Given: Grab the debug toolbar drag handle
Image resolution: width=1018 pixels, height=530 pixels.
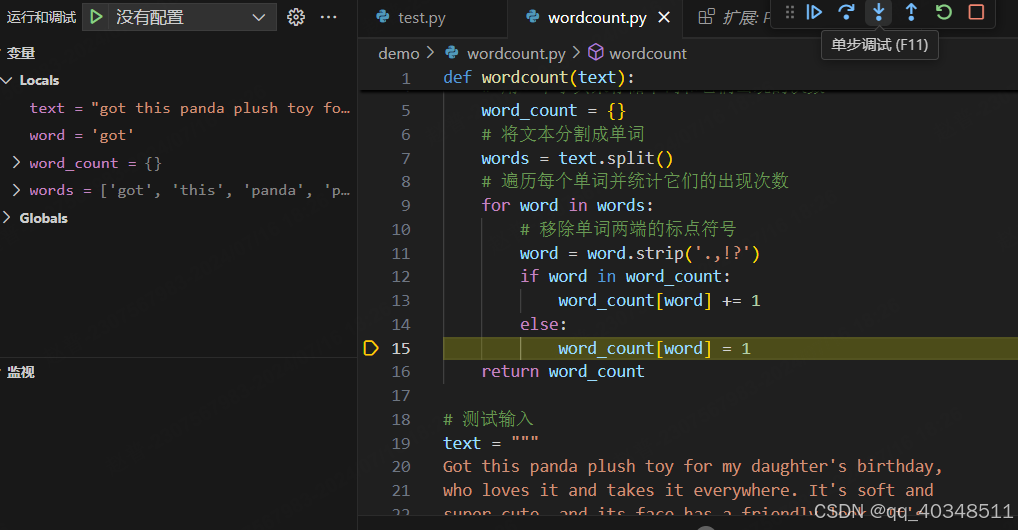Looking at the screenshot, I should coord(789,12).
